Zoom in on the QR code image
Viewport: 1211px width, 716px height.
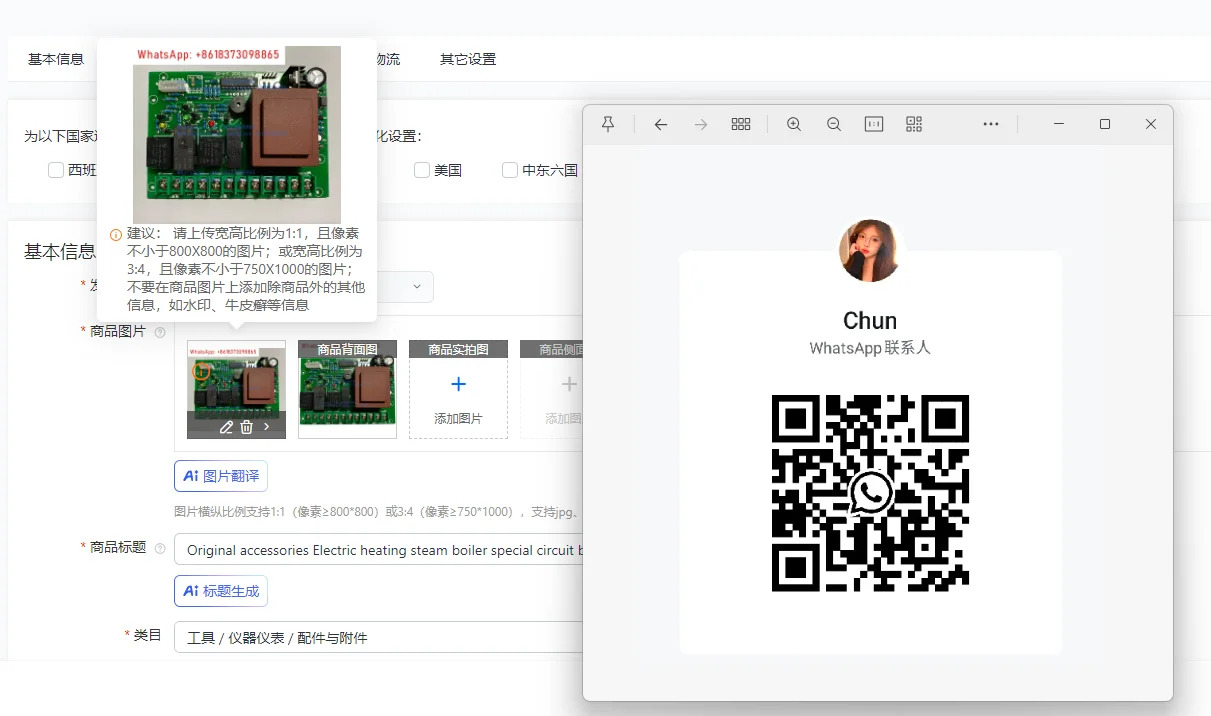794,124
